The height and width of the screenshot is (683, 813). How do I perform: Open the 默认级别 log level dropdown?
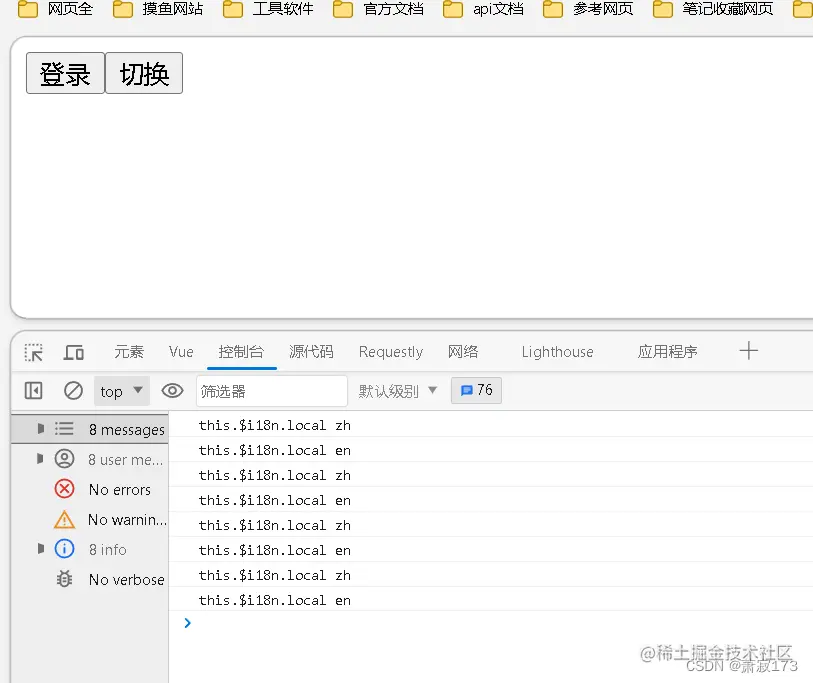pos(398,391)
